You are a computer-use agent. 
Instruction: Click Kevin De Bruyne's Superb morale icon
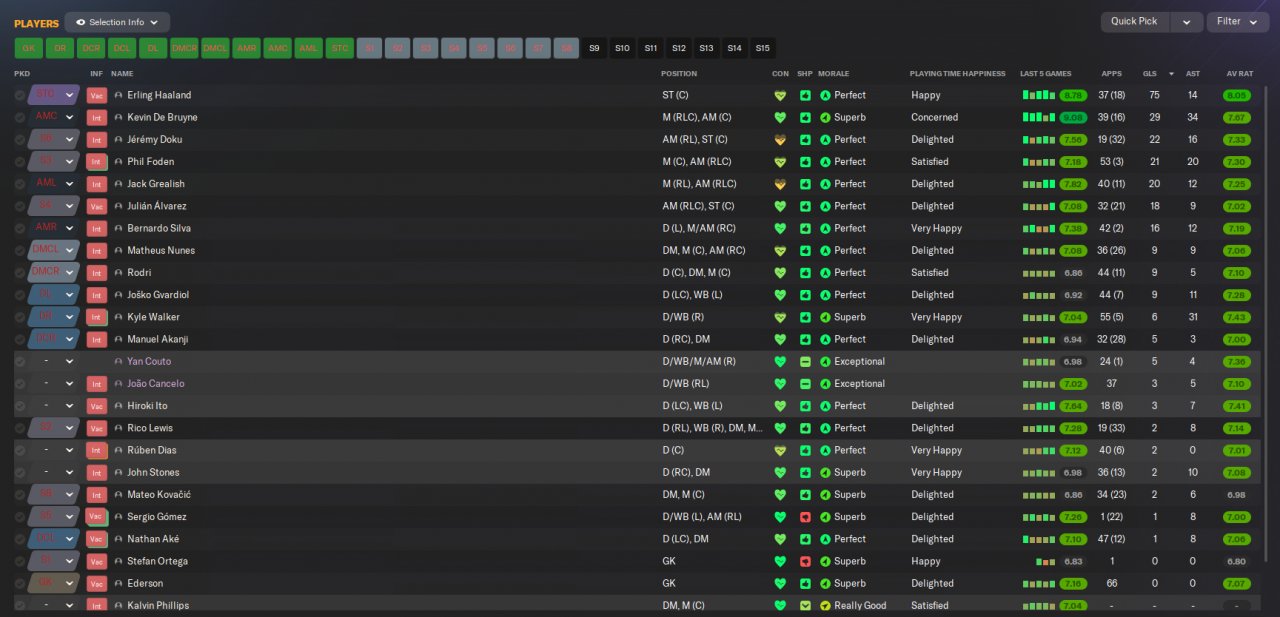[825, 118]
